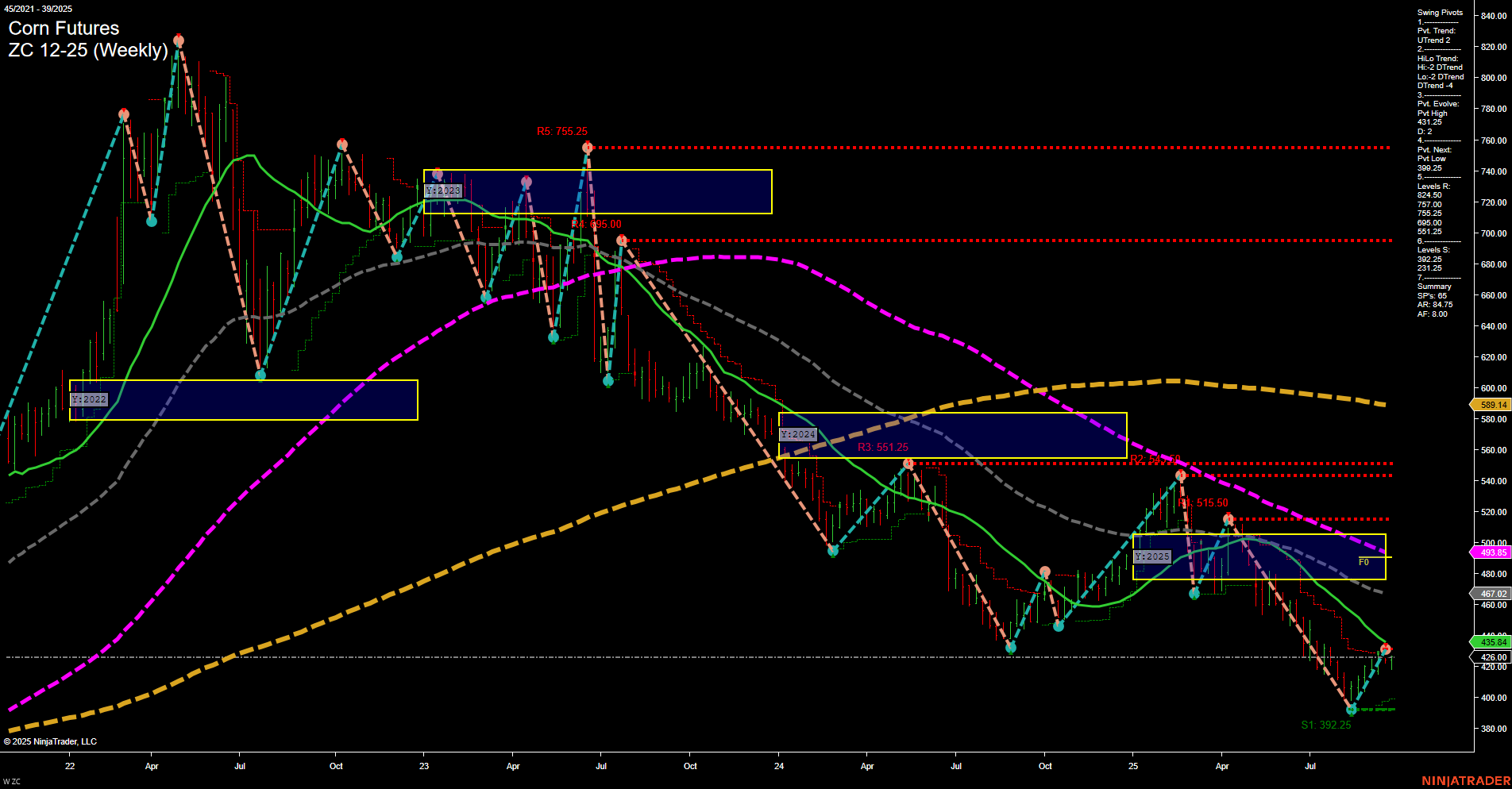Toggle the F0 marker in the 2025 box

click(x=1363, y=560)
